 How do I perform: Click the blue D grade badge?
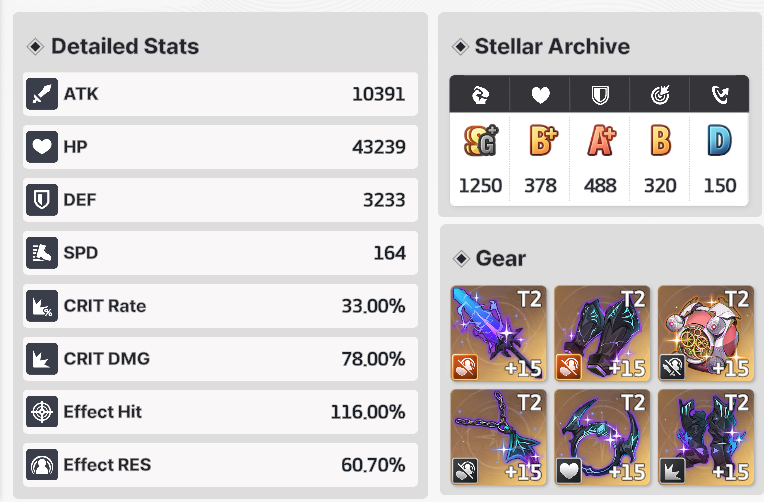720,140
